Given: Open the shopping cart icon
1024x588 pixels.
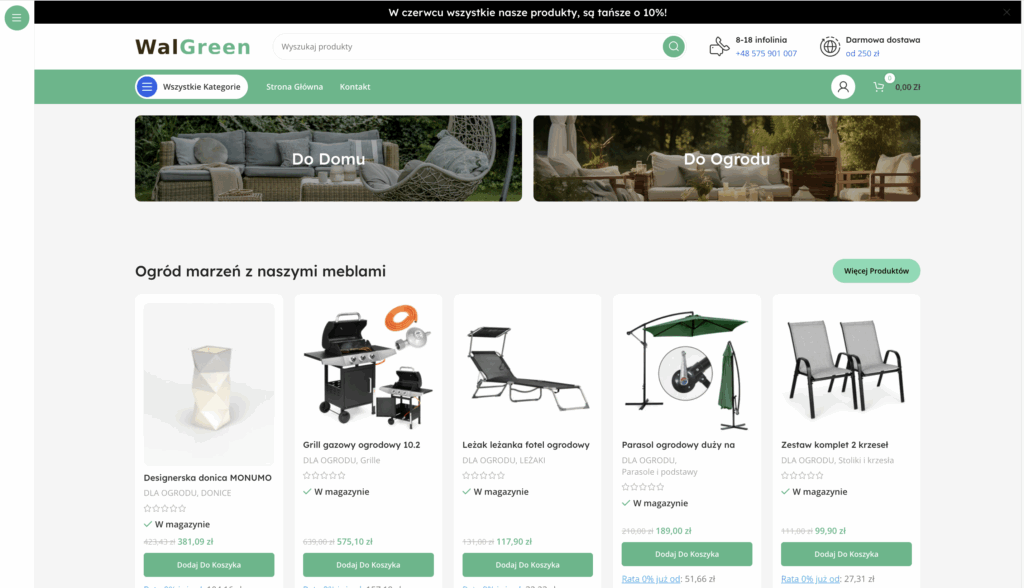Looking at the screenshot, I should point(879,87).
